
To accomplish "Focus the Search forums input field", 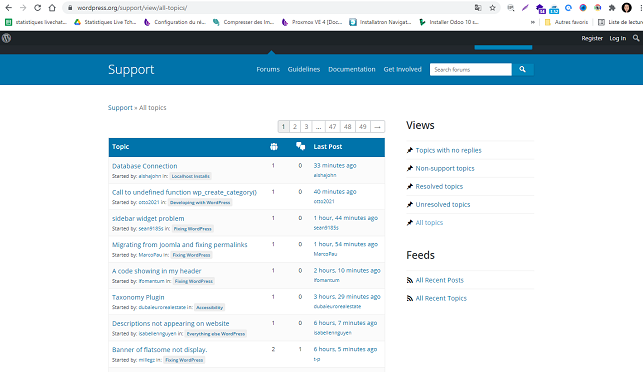I will (470, 69).
